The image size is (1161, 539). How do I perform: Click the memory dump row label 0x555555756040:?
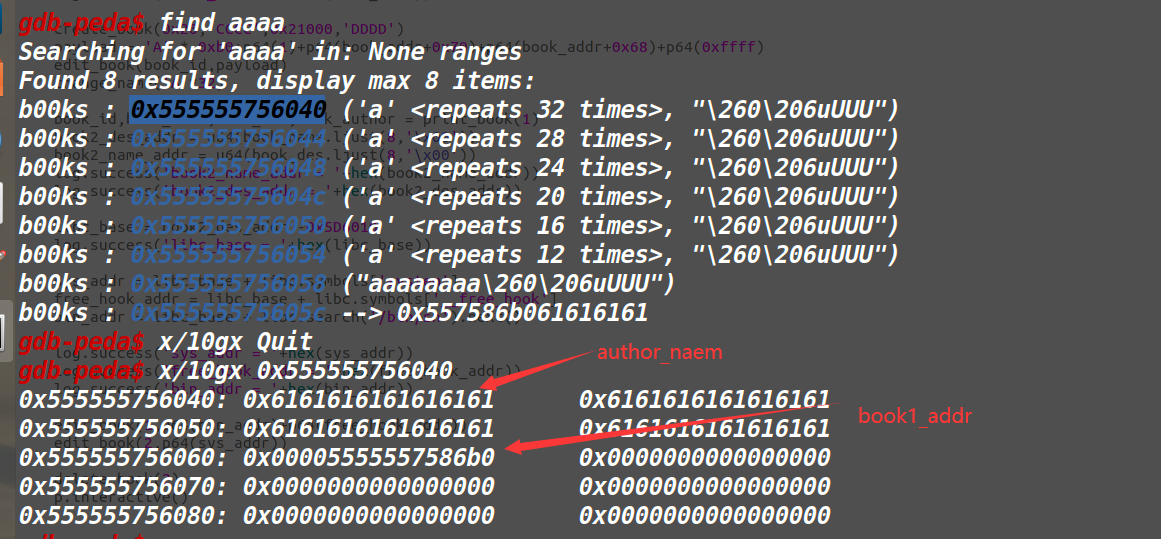click(123, 399)
